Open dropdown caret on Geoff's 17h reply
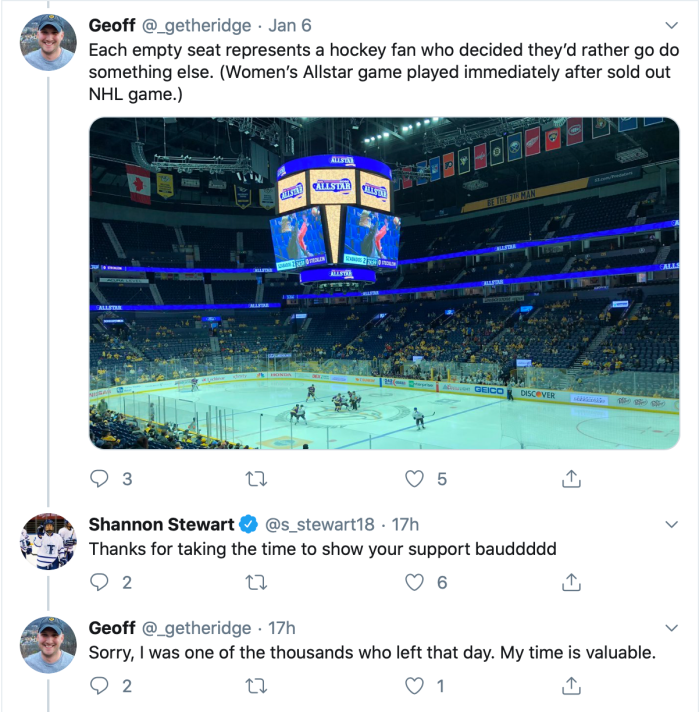Viewport: 699px width, 712px height. pos(671,627)
